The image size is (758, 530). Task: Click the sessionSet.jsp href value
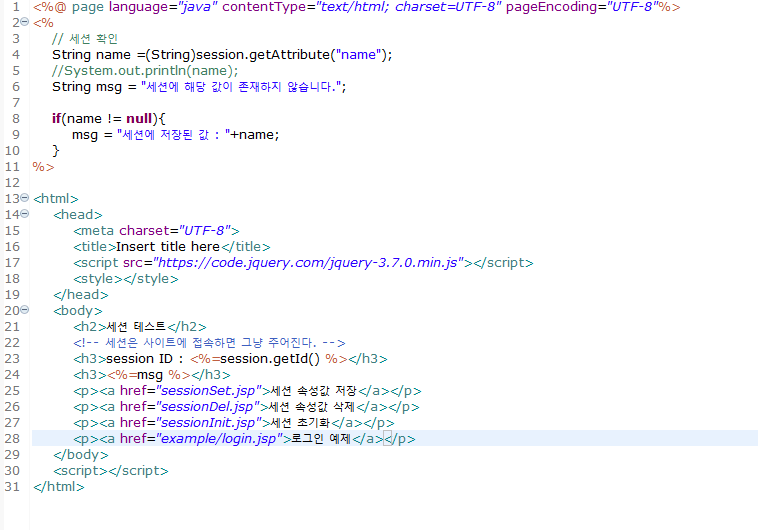click(209, 391)
